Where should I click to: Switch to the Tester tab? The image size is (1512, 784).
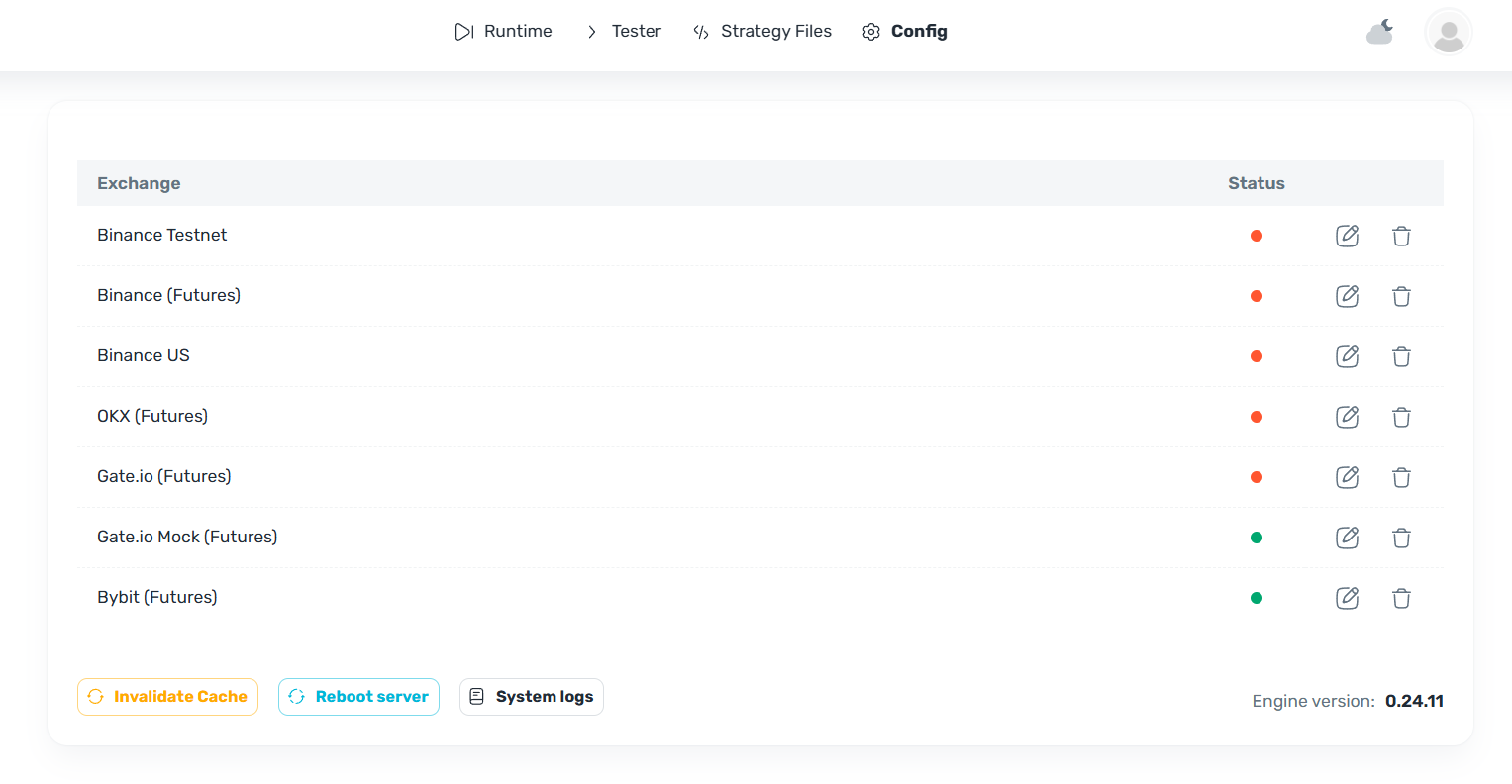point(624,32)
